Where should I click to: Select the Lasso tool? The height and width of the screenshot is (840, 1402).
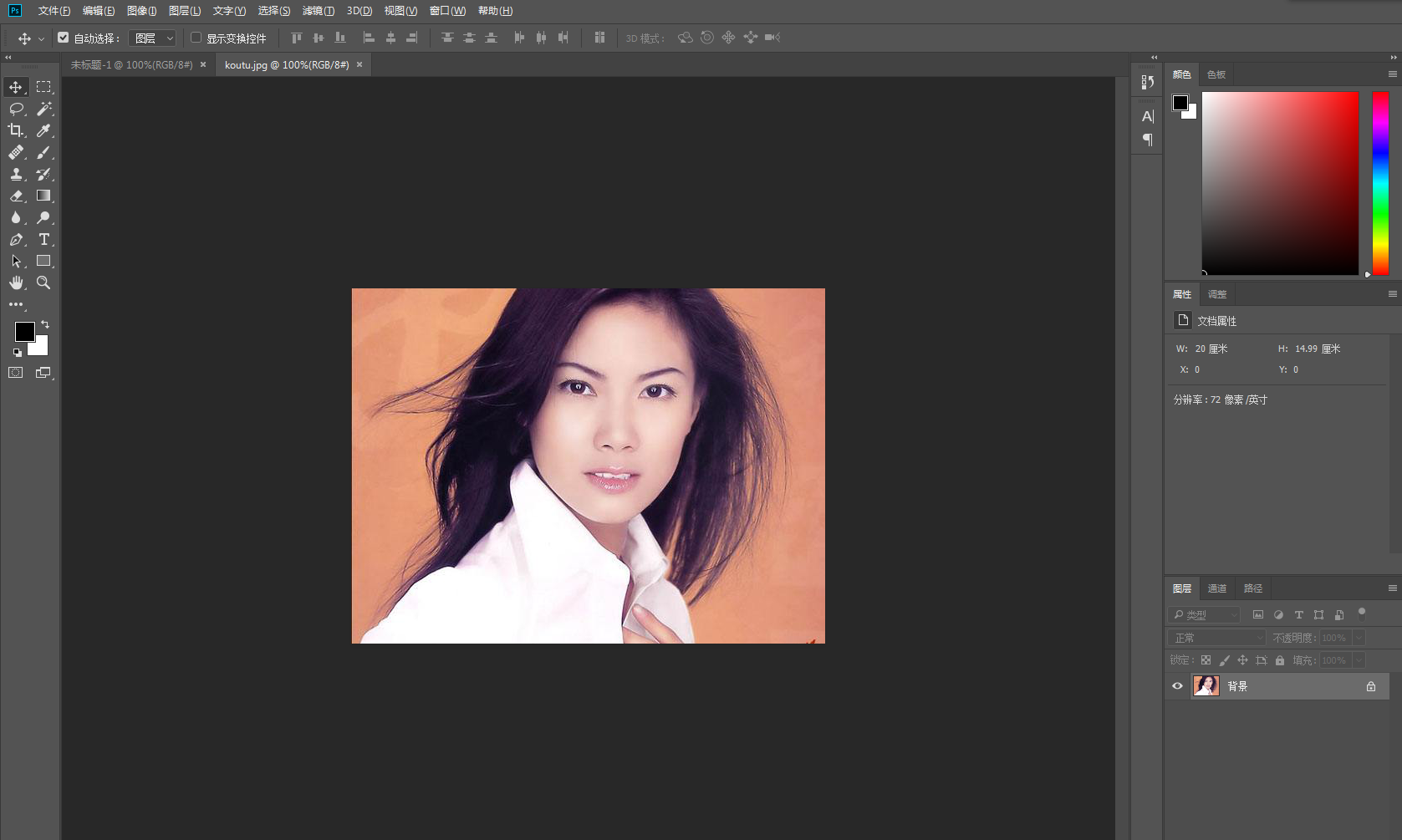click(x=16, y=109)
